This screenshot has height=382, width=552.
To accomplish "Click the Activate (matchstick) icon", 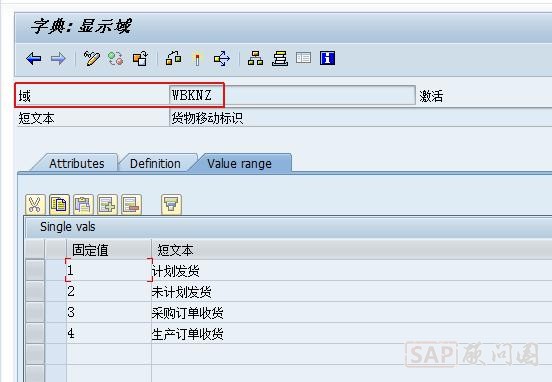I will point(197,59).
